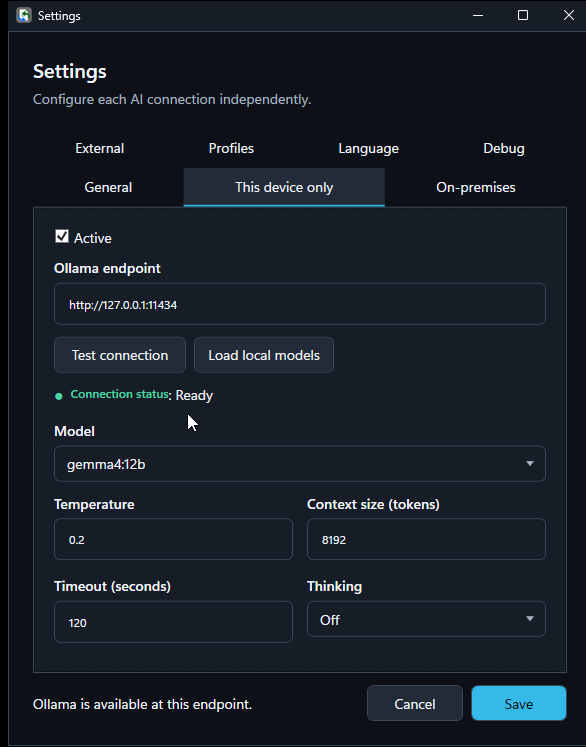Open the Model dropdown showing gemma4:12b

click(x=300, y=464)
